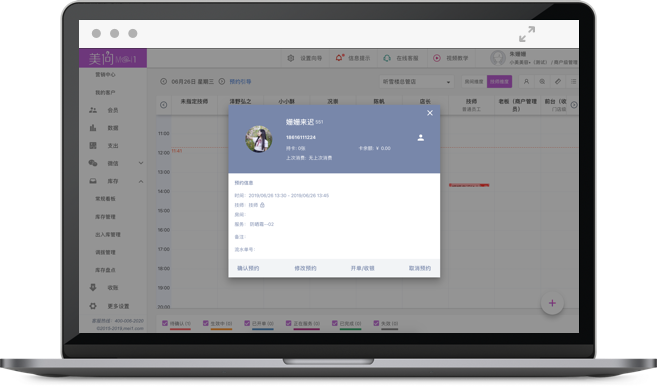
Task: Collapse the 库存 sidebar menu chevron
Action: (141, 181)
